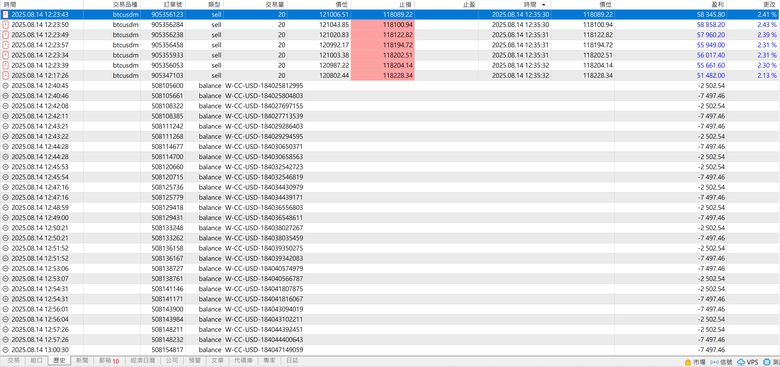Click the red stop loss cell 118228.34
780x367 pixels.
[383, 76]
